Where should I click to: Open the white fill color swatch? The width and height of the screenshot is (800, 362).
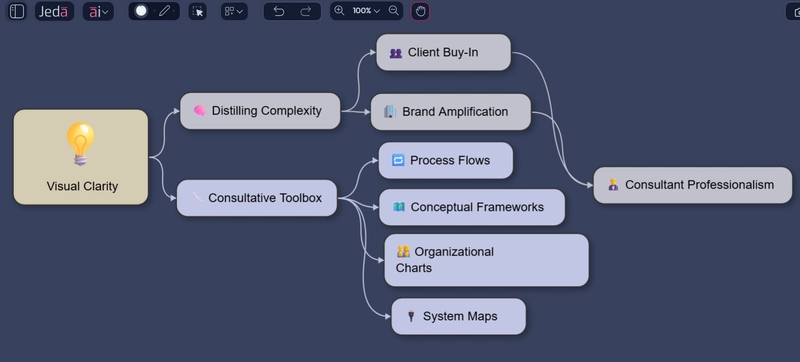141,11
